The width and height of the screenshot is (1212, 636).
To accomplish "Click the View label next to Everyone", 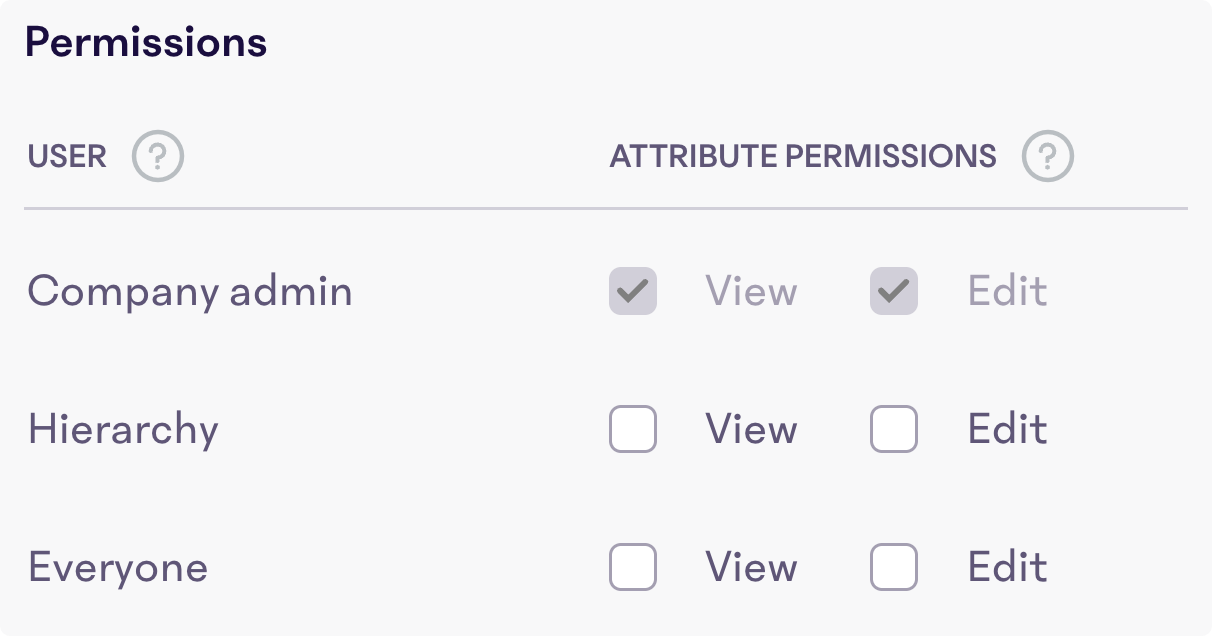I will 751,567.
